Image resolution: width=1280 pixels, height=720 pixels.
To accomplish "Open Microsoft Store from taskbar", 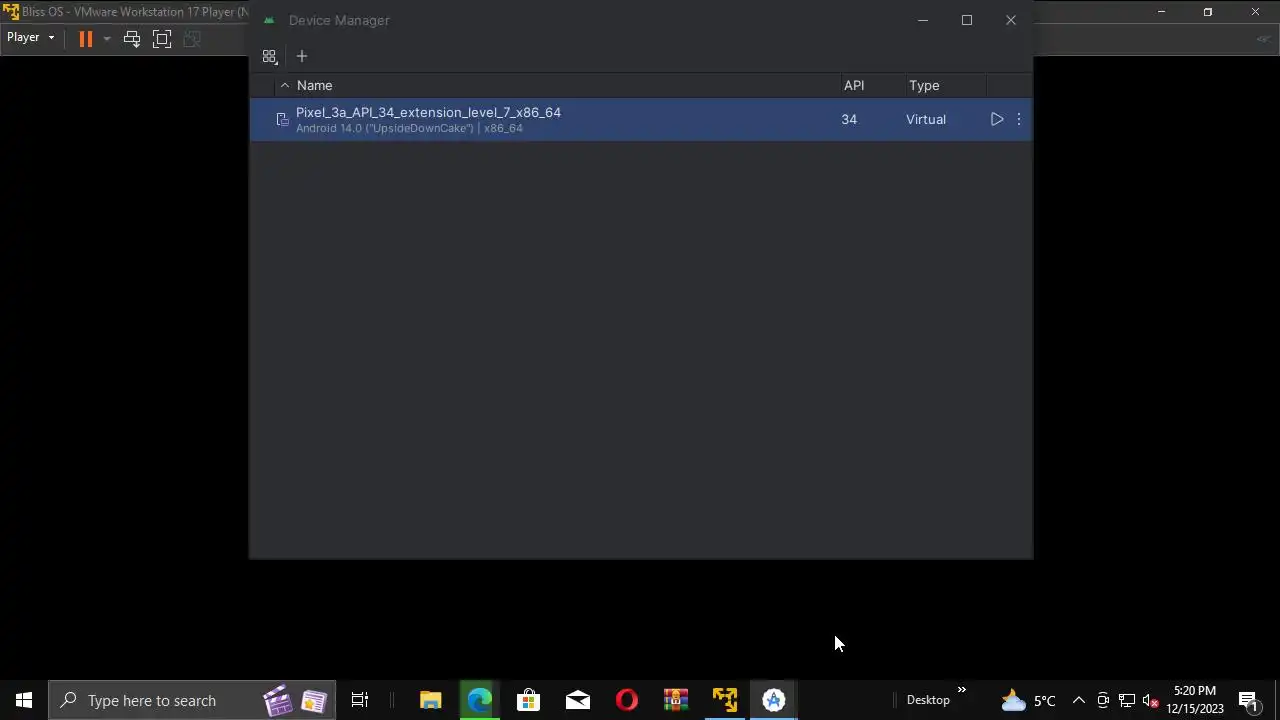I will pyautogui.click(x=528, y=700).
